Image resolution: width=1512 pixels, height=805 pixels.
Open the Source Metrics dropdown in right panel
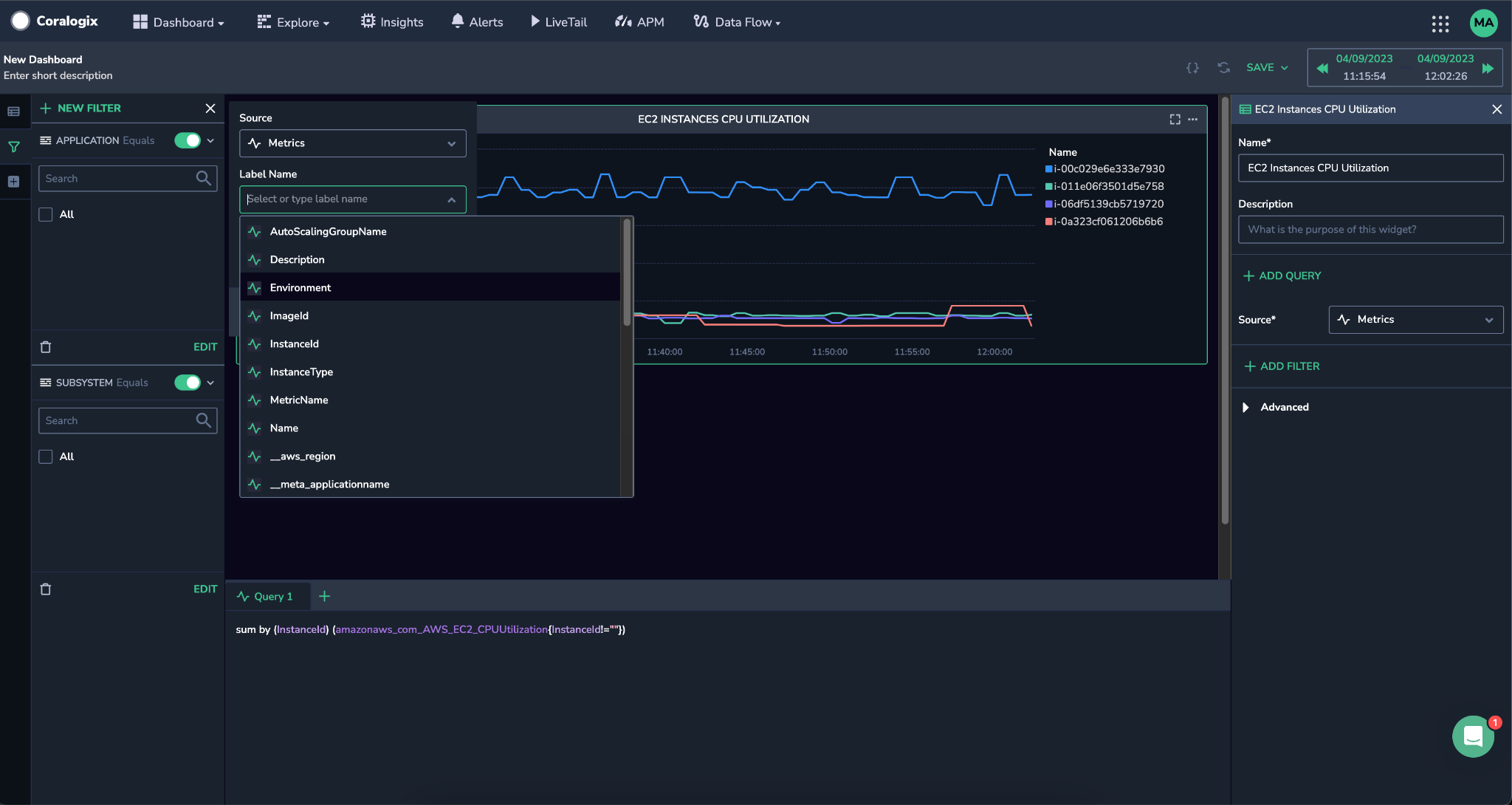click(1416, 320)
